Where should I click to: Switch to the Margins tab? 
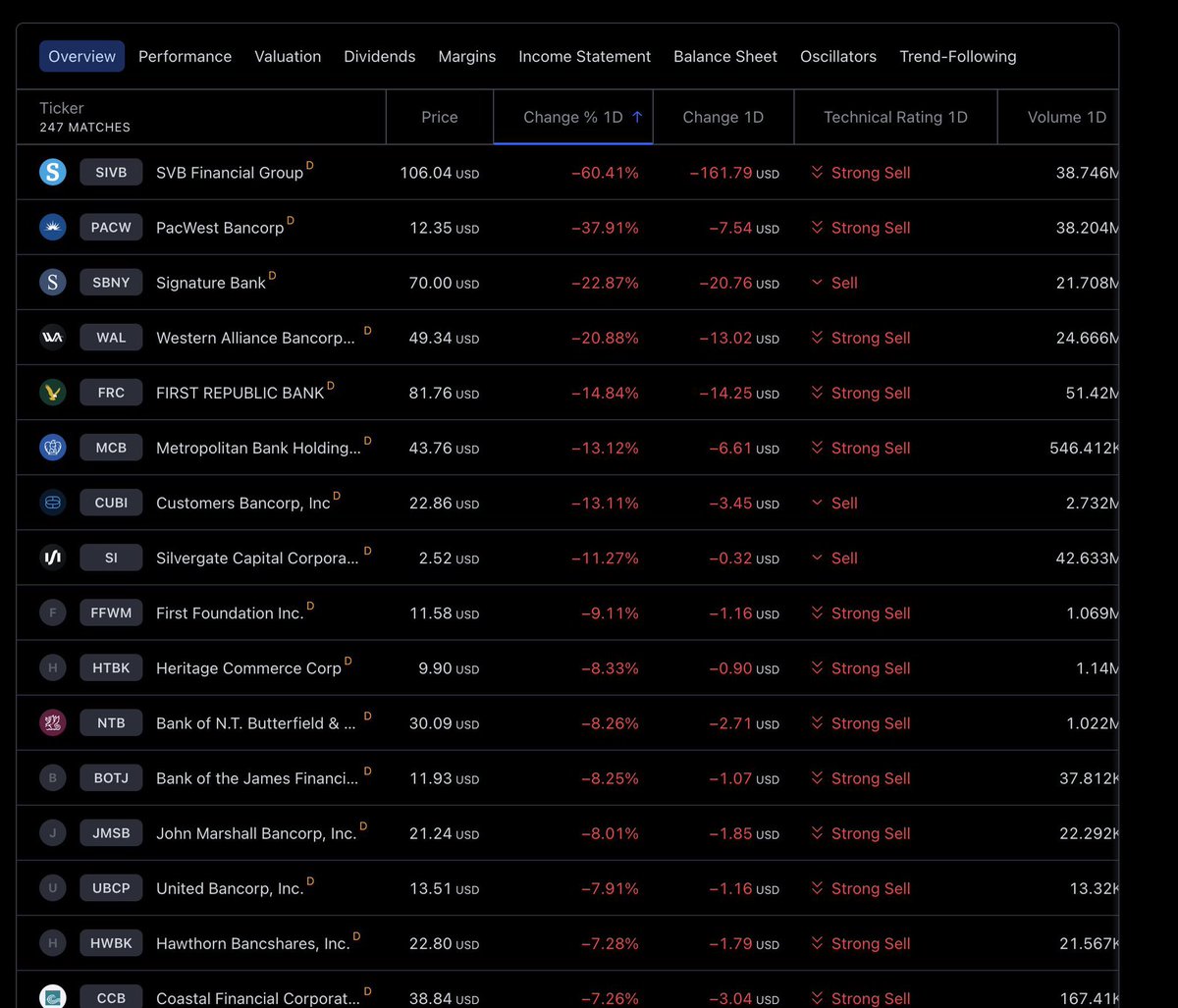467,56
